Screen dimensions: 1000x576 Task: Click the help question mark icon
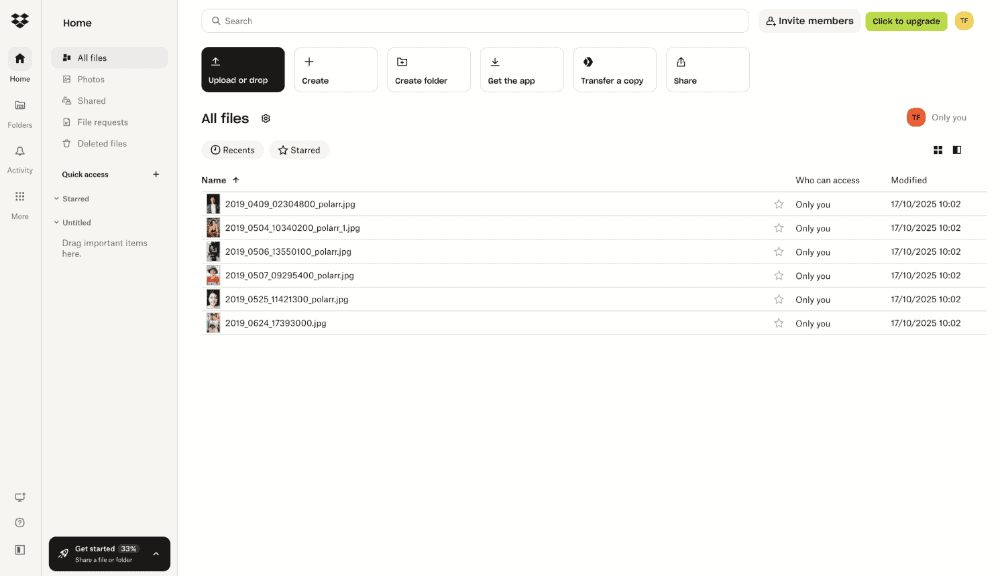20,523
